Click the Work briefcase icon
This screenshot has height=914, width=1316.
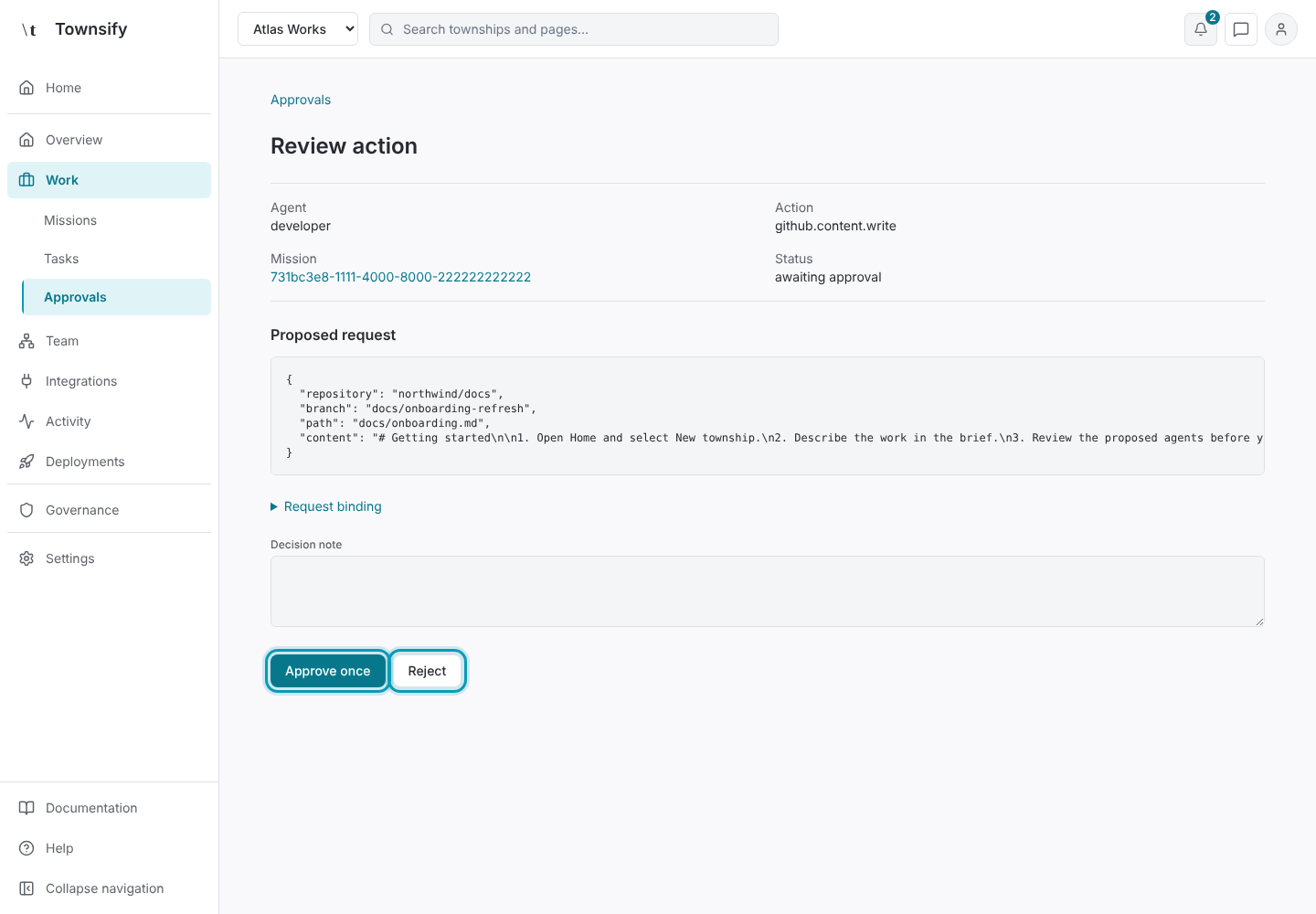pyautogui.click(x=27, y=180)
